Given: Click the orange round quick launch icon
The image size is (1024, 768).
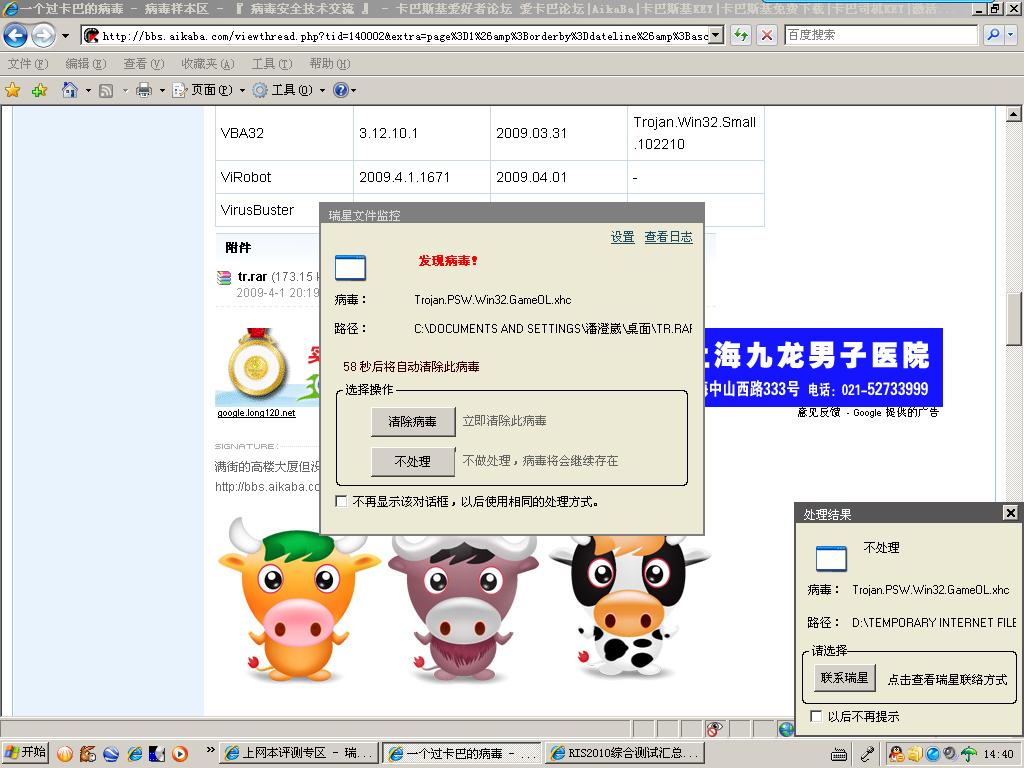Looking at the screenshot, I should click(65, 753).
